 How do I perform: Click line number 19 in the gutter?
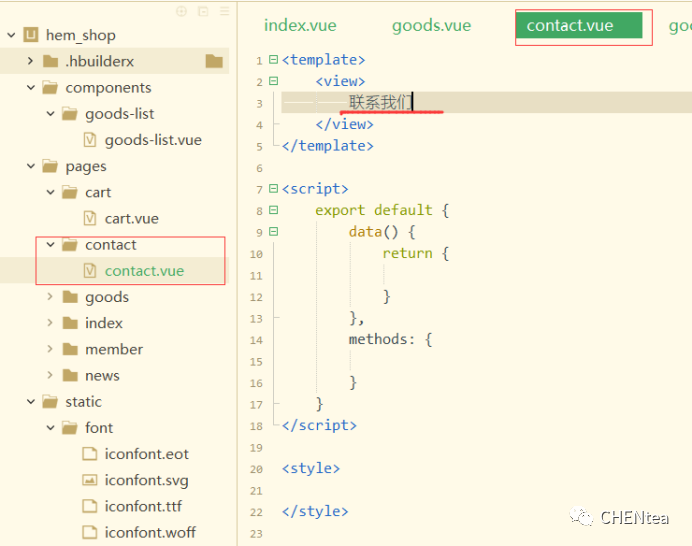(256, 448)
